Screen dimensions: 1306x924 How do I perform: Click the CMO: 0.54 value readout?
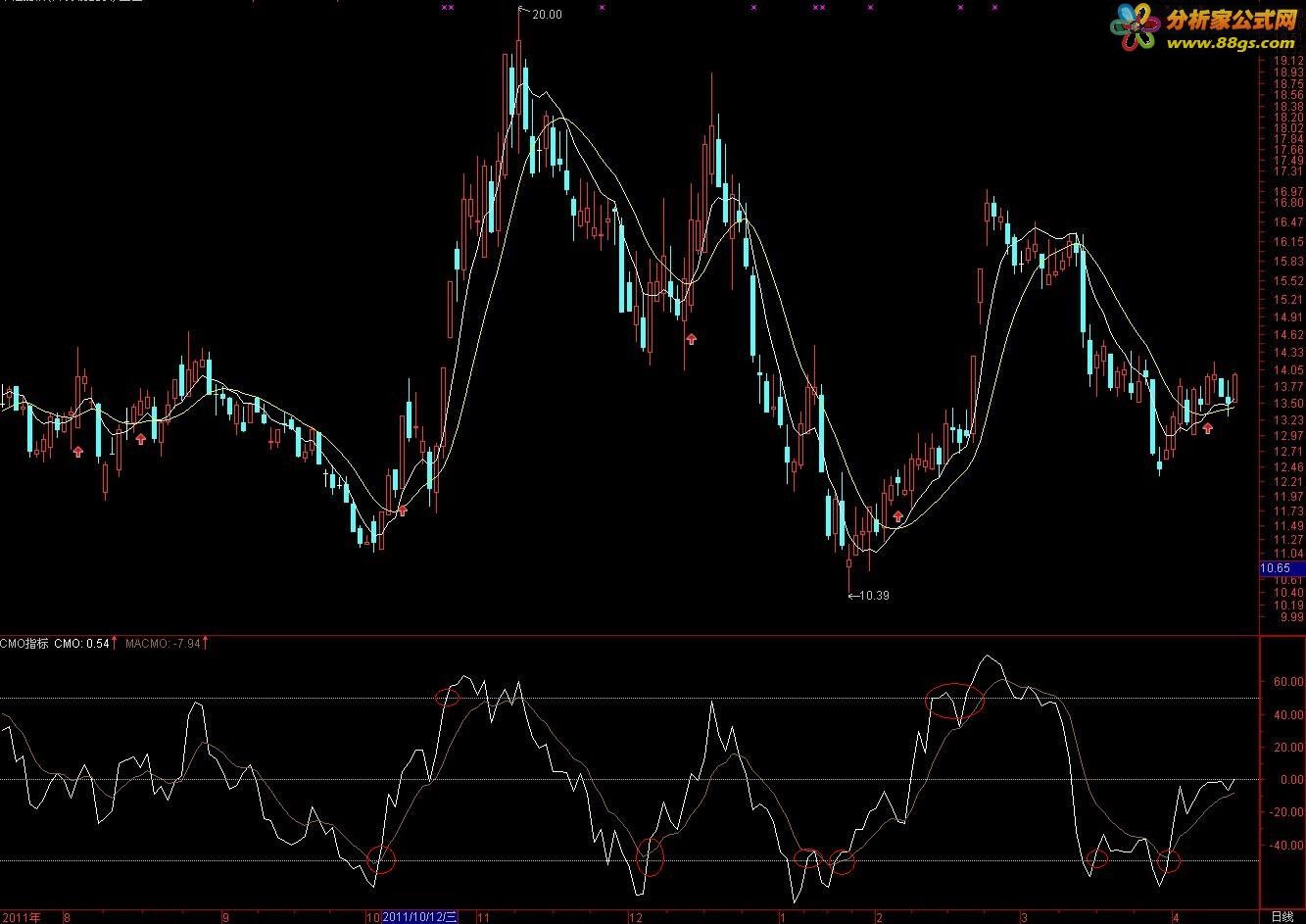(81, 644)
